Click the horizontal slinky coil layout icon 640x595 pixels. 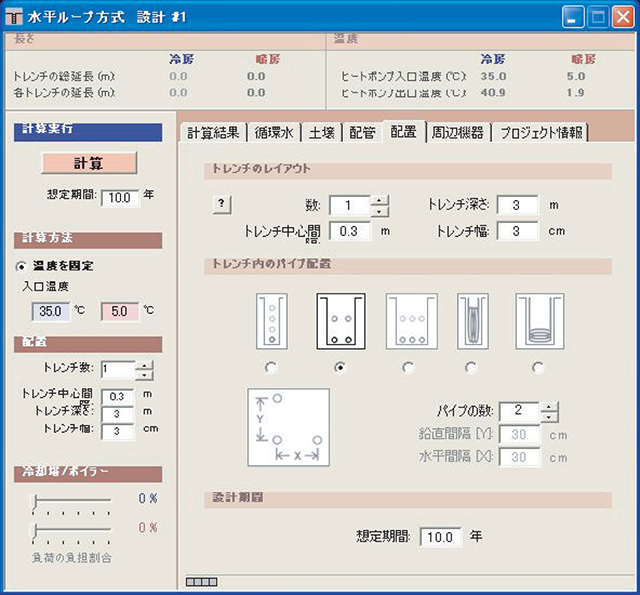[538, 320]
